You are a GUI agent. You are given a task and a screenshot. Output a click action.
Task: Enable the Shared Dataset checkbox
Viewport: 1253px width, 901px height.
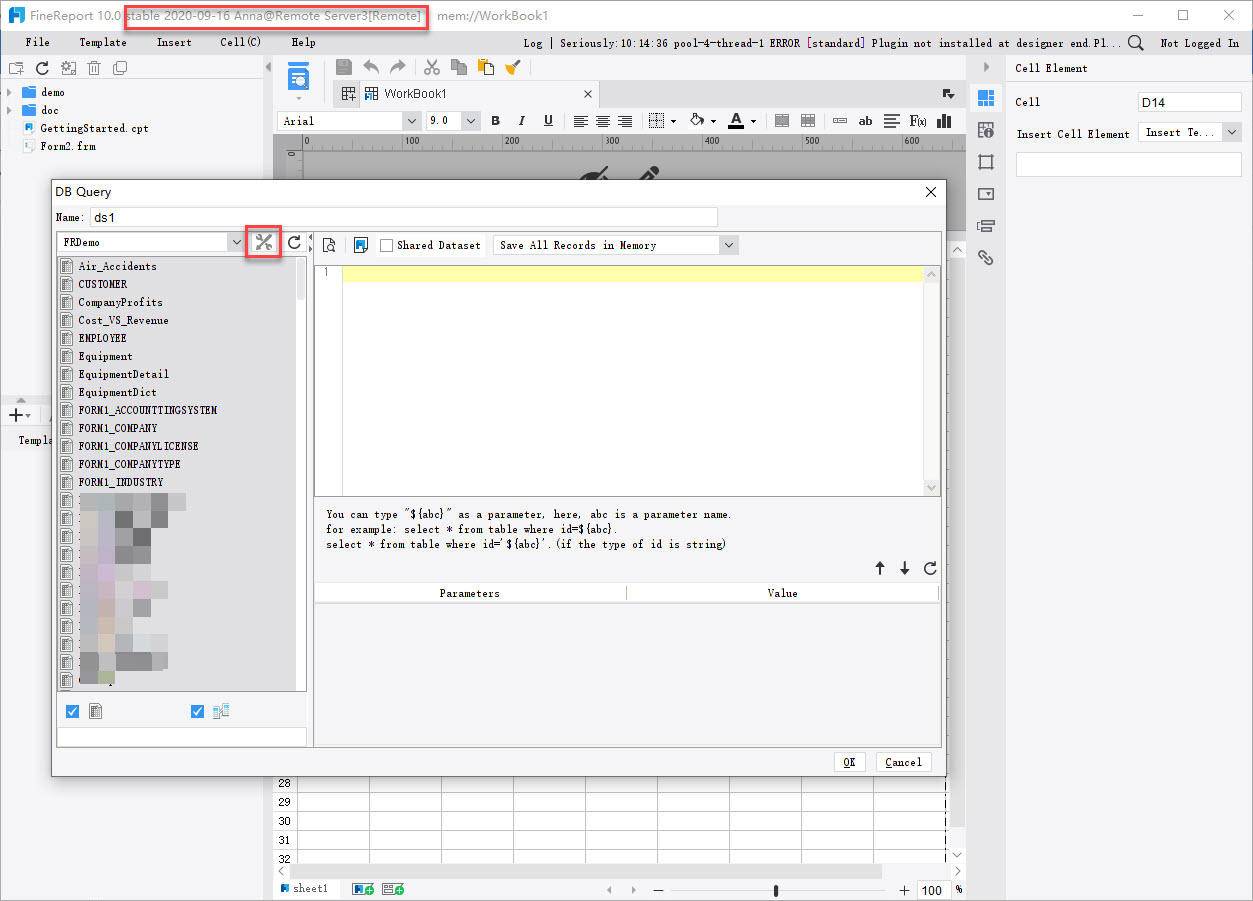[x=386, y=245]
